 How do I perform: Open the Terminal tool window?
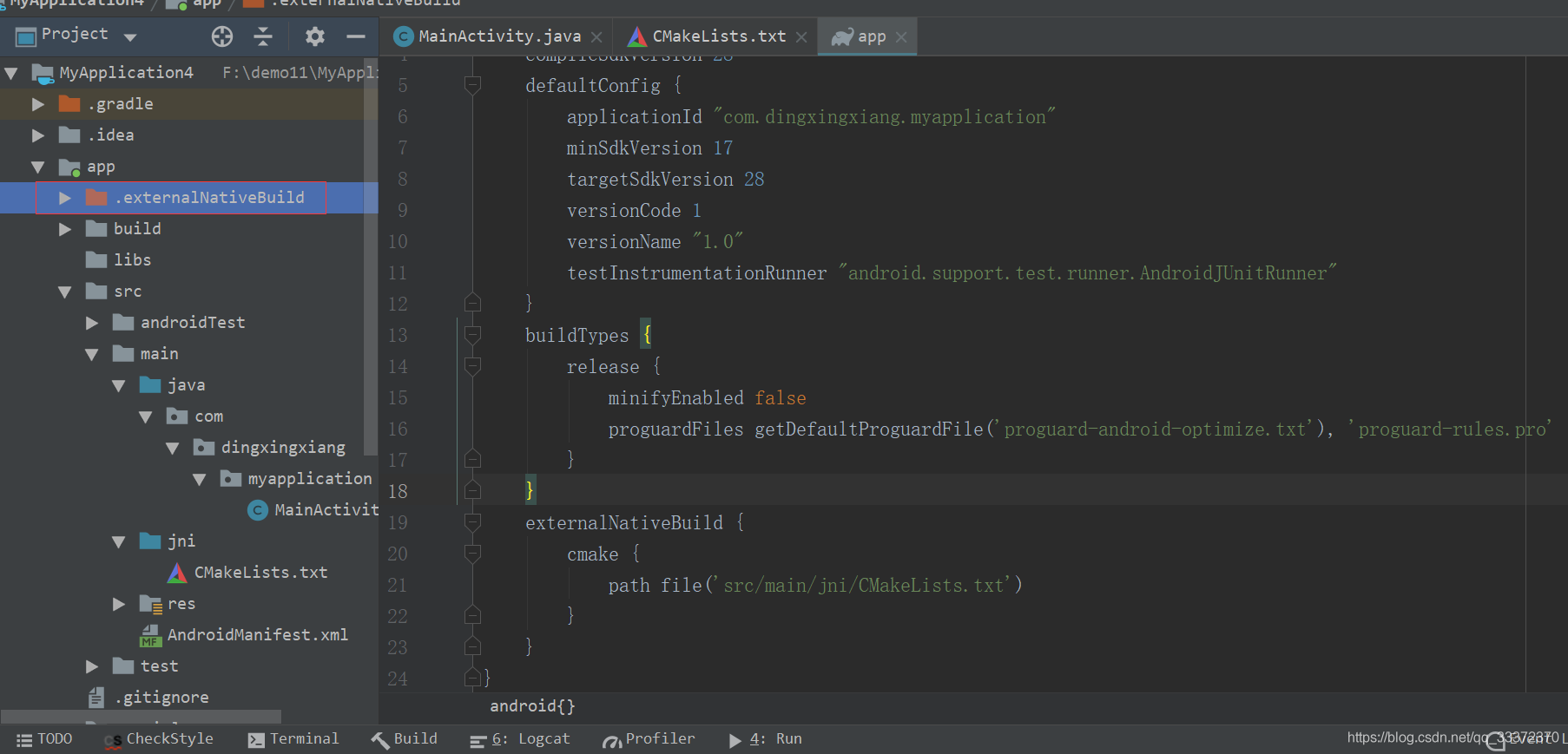point(293,739)
